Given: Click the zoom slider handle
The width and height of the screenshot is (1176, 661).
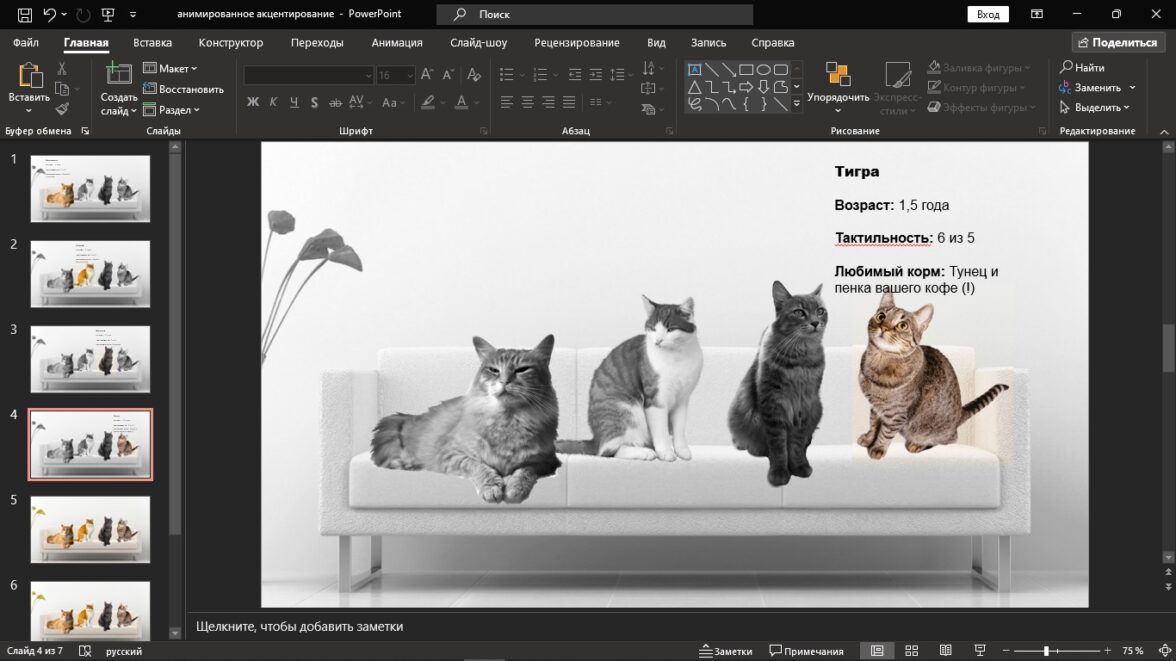Looking at the screenshot, I should point(1046,651).
